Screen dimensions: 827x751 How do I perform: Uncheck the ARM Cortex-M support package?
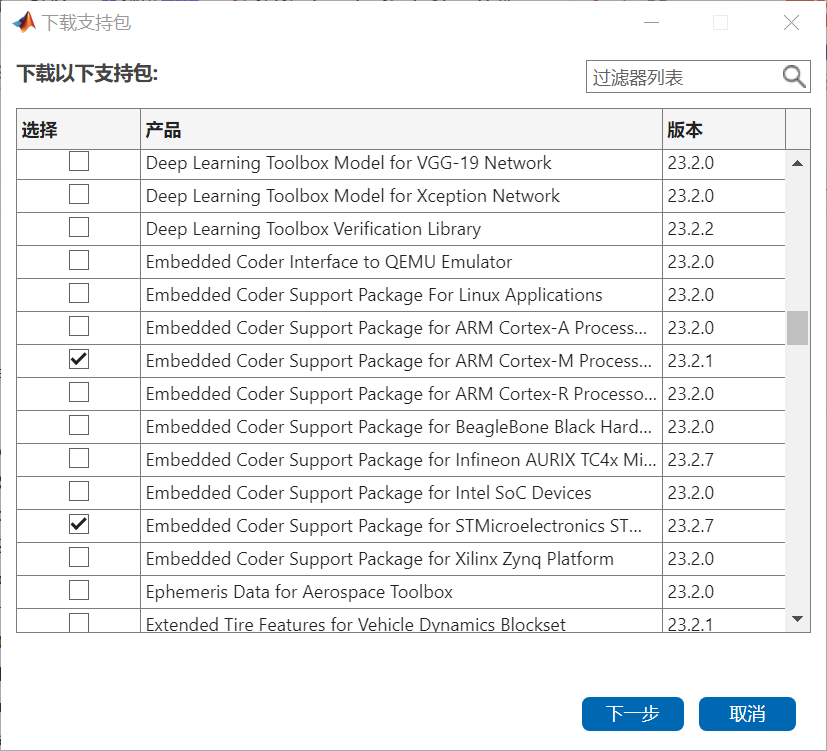[x=79, y=359]
